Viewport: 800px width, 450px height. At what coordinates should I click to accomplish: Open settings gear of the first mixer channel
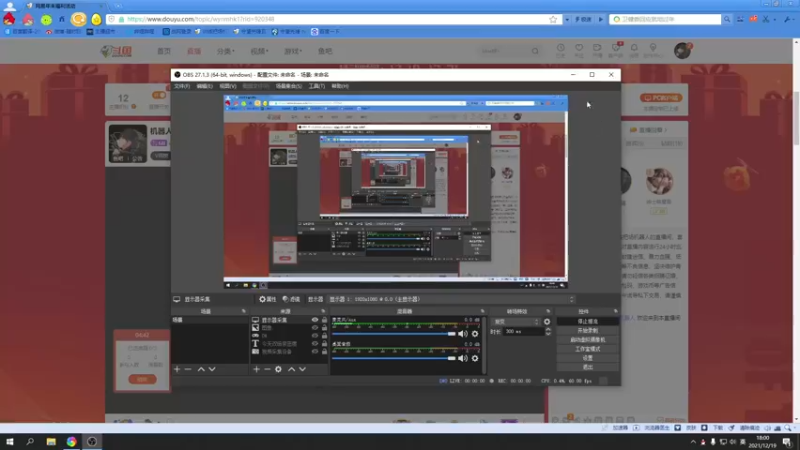[475, 334]
